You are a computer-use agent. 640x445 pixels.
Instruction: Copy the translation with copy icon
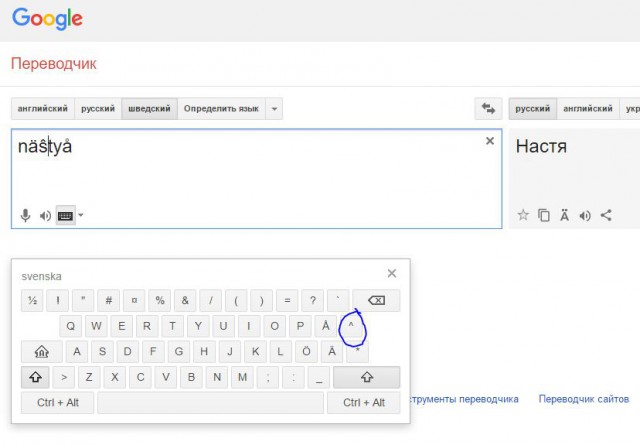pos(544,215)
